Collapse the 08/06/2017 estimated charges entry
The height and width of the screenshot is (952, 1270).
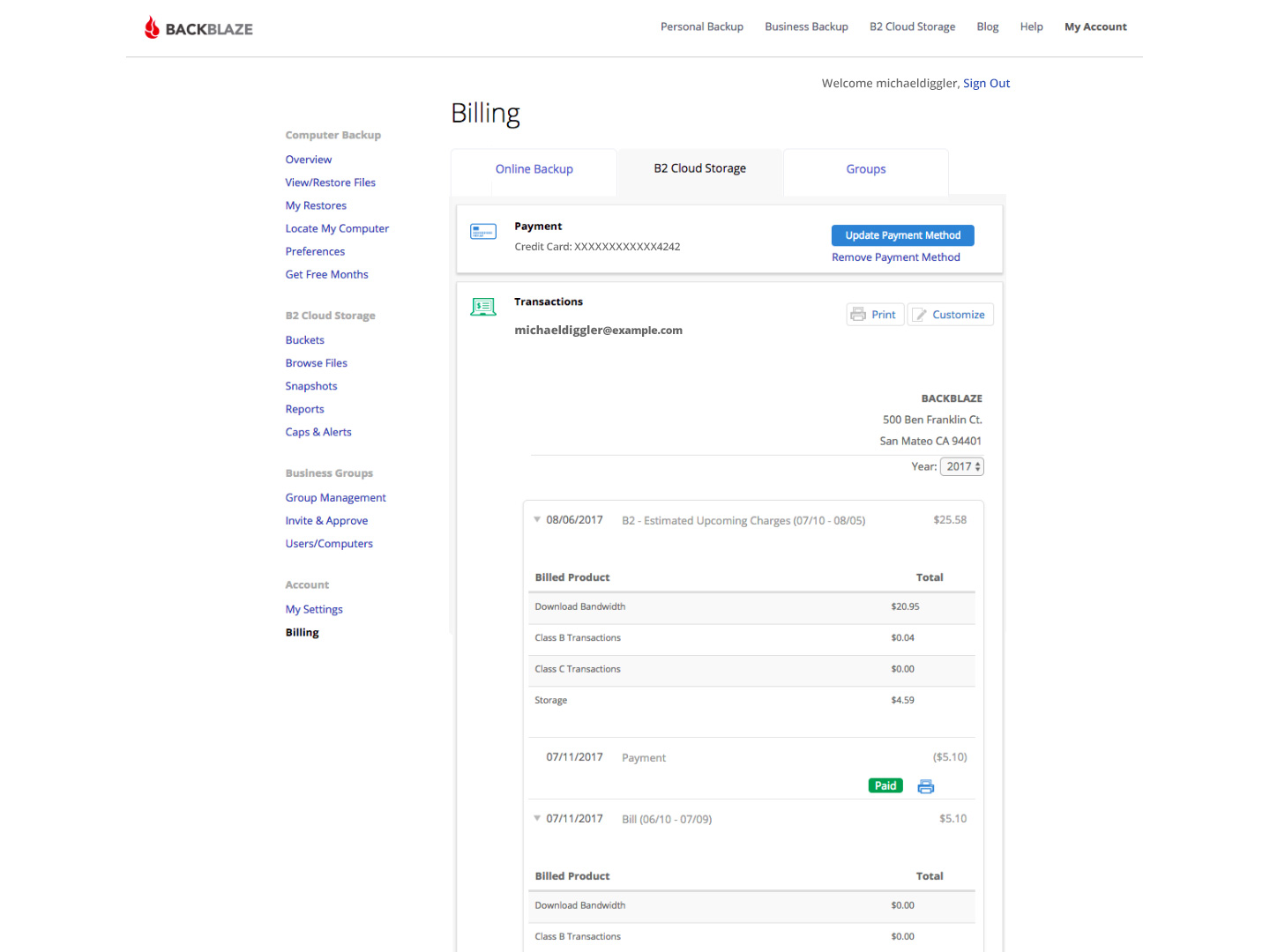pyautogui.click(x=537, y=519)
